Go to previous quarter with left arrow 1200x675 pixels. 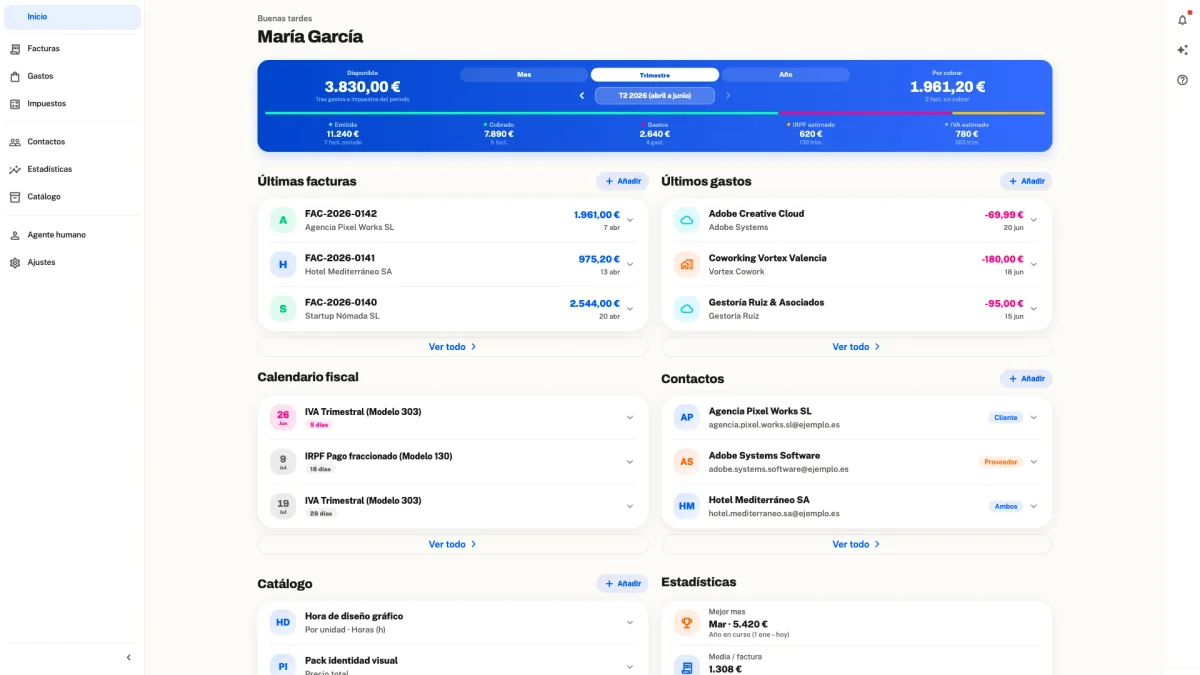tap(582, 96)
